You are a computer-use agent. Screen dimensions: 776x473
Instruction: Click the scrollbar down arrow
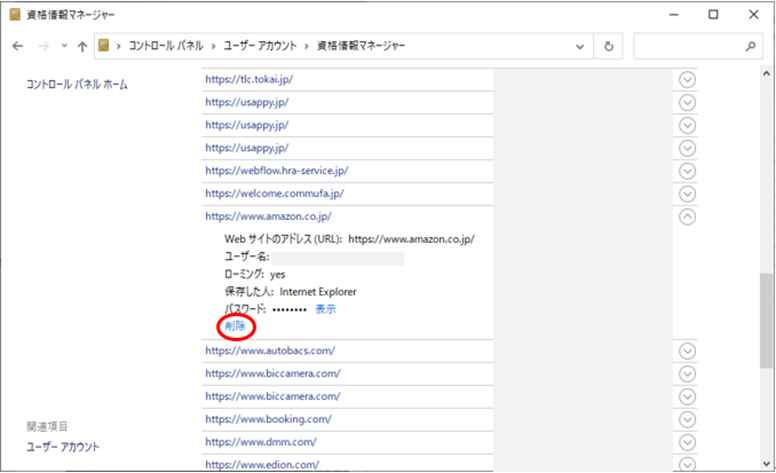click(766, 464)
